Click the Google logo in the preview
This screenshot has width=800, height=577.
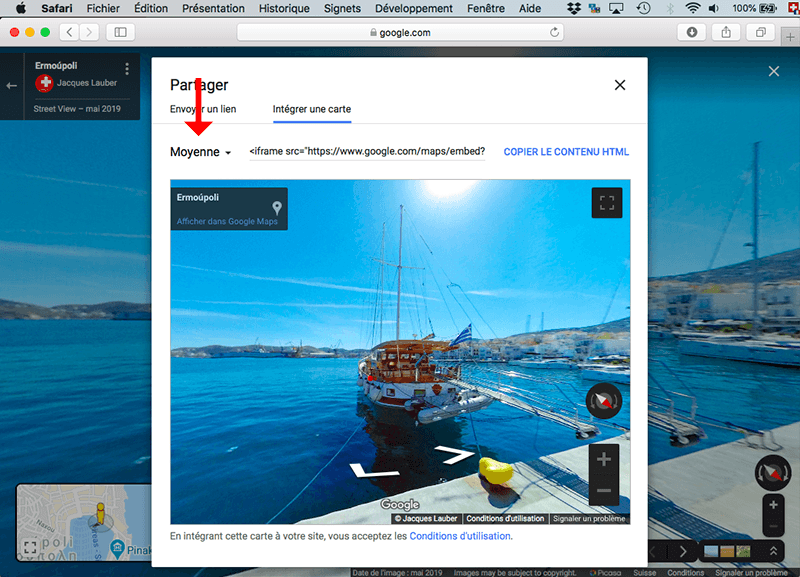(x=400, y=505)
